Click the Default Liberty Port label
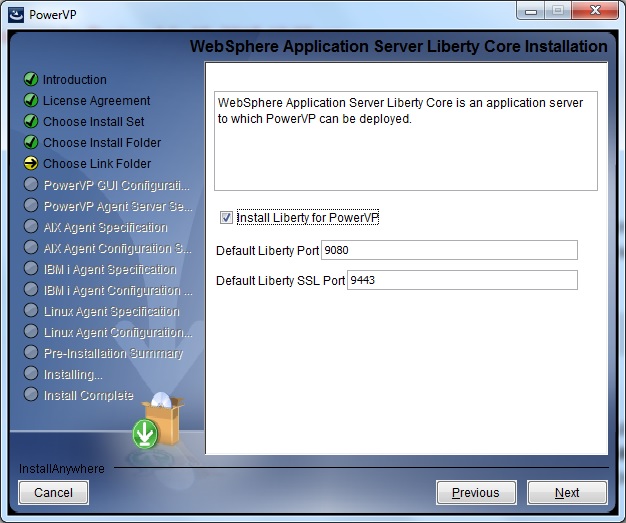This screenshot has width=626, height=523. (x=267, y=251)
